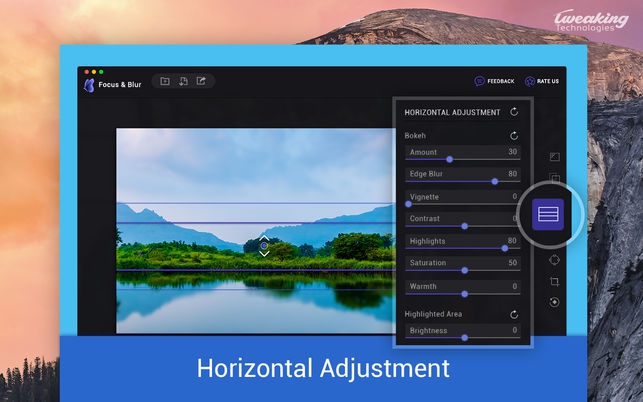Click the HORIZONTAL ADJUSTMENT panel title
The width and height of the screenshot is (643, 402).
tap(452, 112)
